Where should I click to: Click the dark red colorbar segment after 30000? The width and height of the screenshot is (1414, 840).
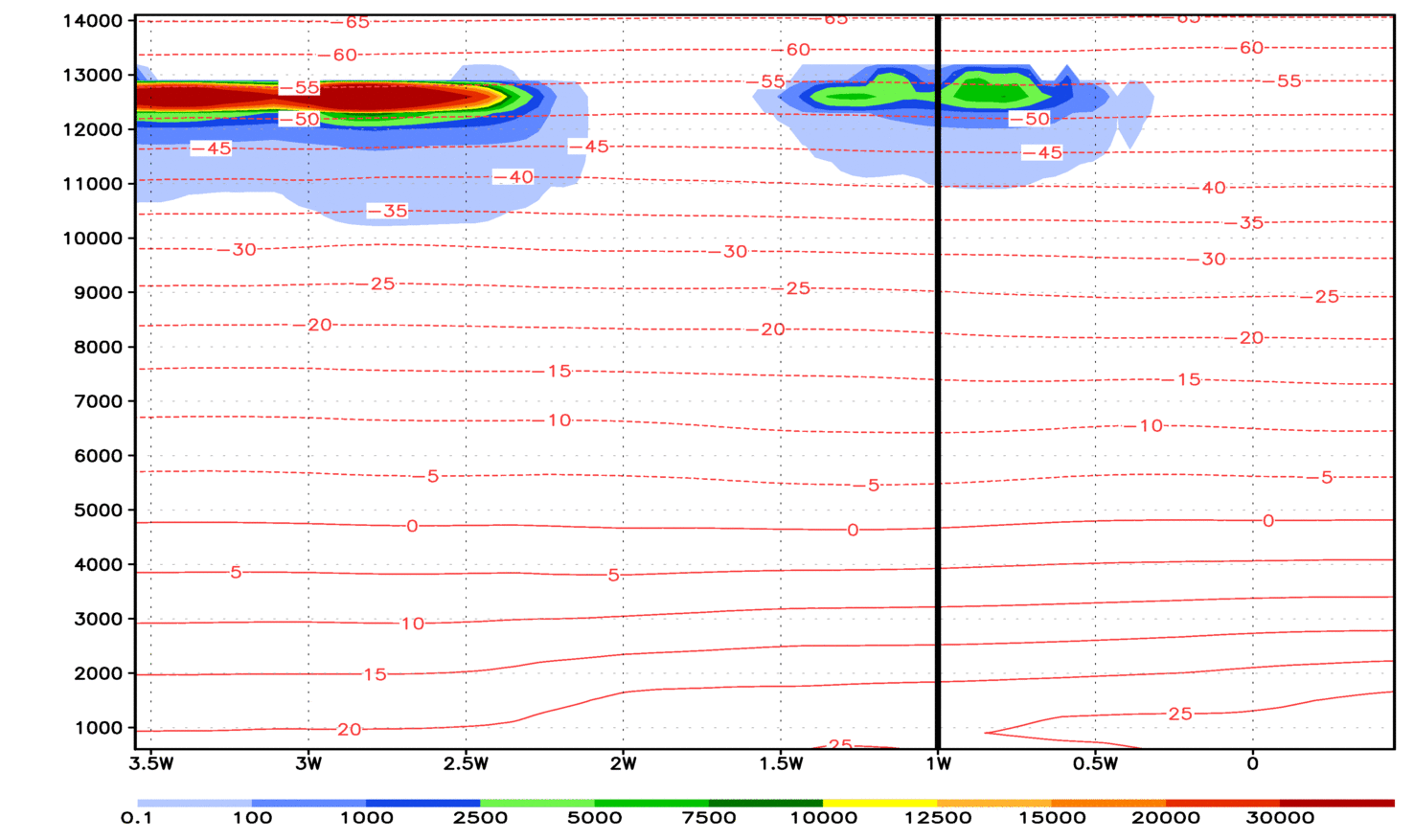click(x=1336, y=803)
